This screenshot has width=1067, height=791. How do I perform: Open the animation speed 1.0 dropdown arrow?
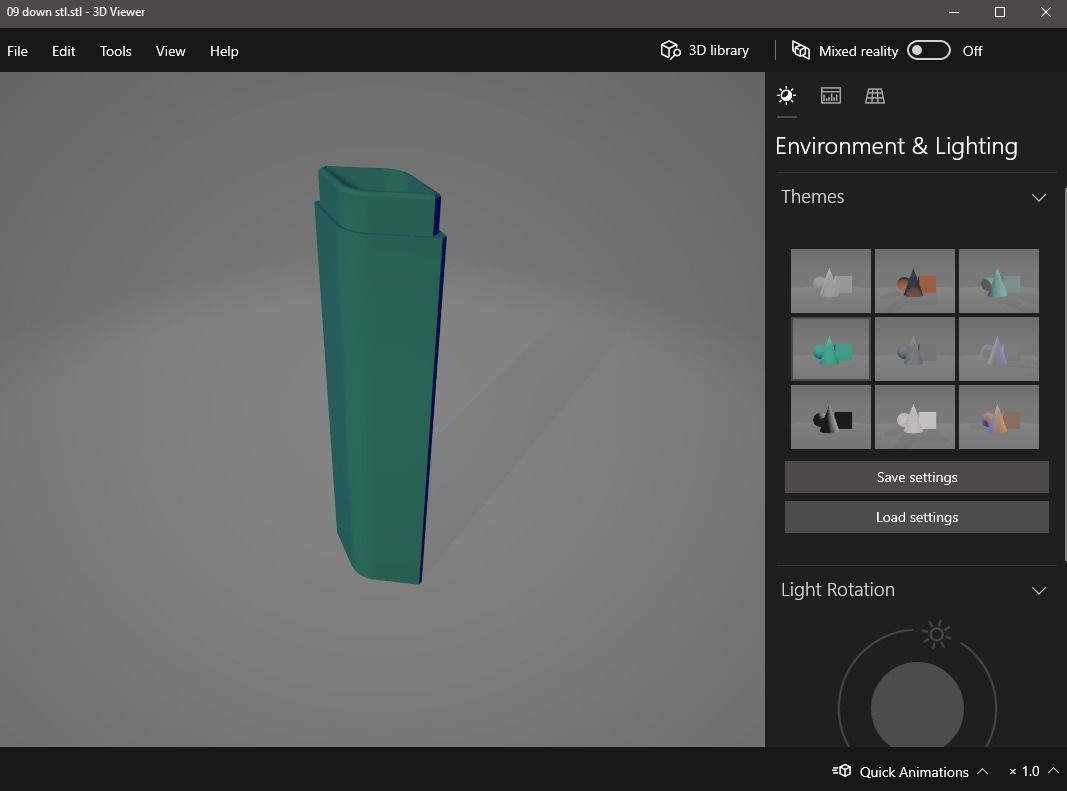click(x=1053, y=771)
